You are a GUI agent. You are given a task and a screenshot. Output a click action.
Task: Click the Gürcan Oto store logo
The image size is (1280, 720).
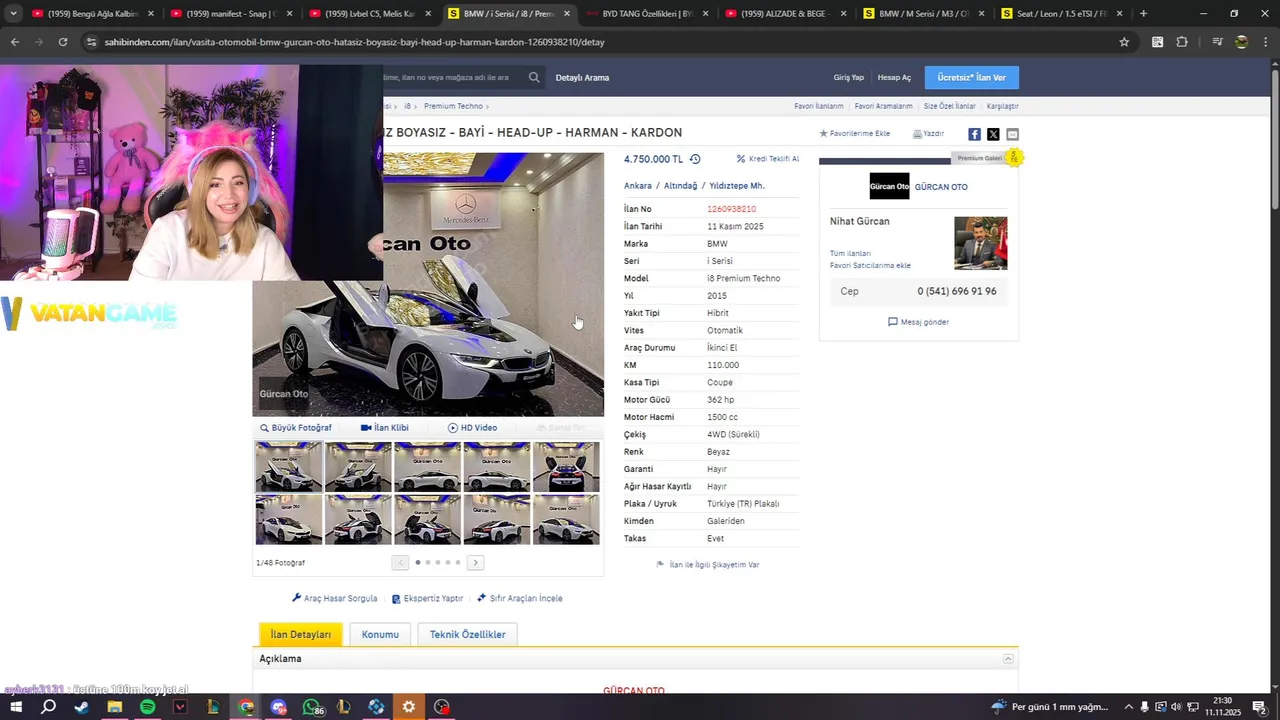click(889, 186)
